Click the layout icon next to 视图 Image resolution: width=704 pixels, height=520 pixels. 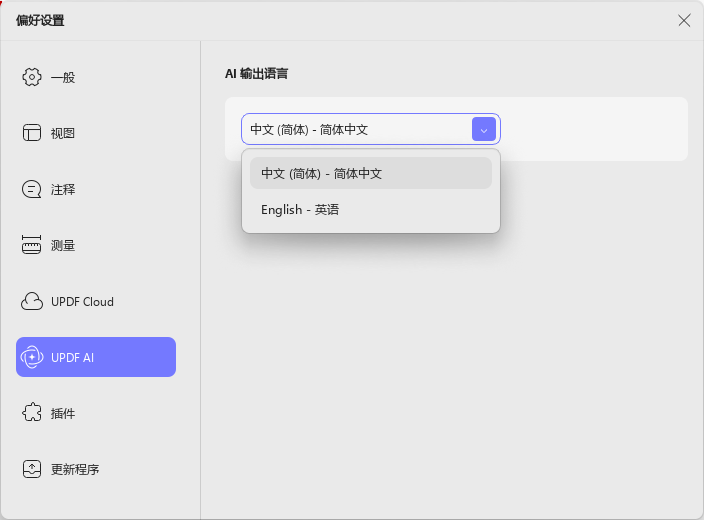(x=31, y=133)
